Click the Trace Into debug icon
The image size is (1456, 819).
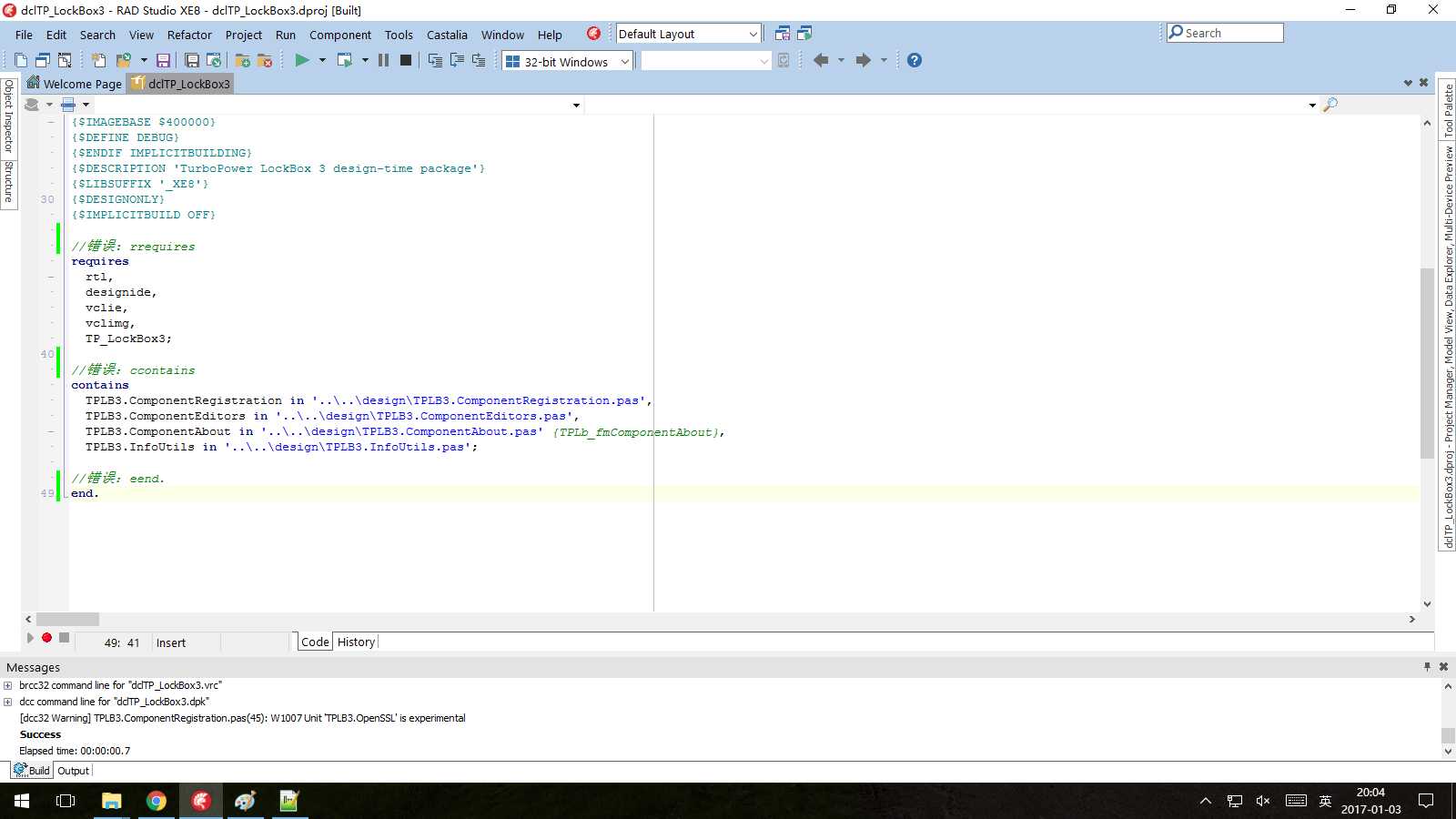click(x=435, y=60)
